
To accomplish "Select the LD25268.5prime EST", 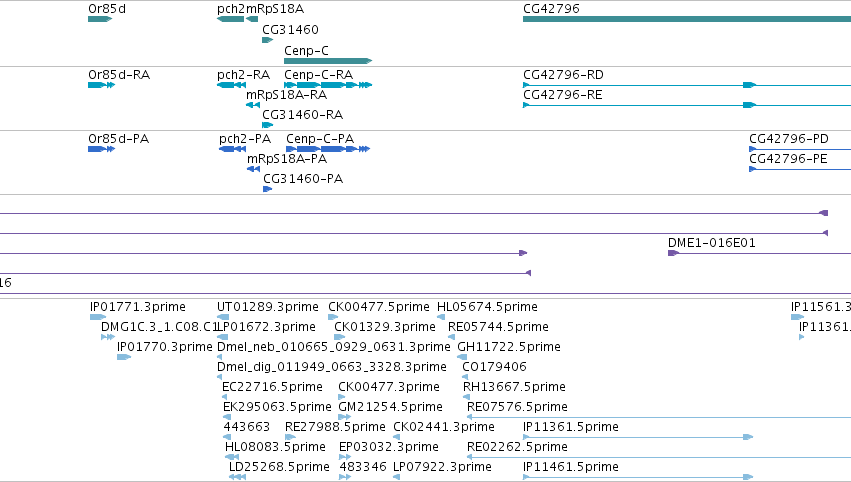I will click(x=237, y=477).
